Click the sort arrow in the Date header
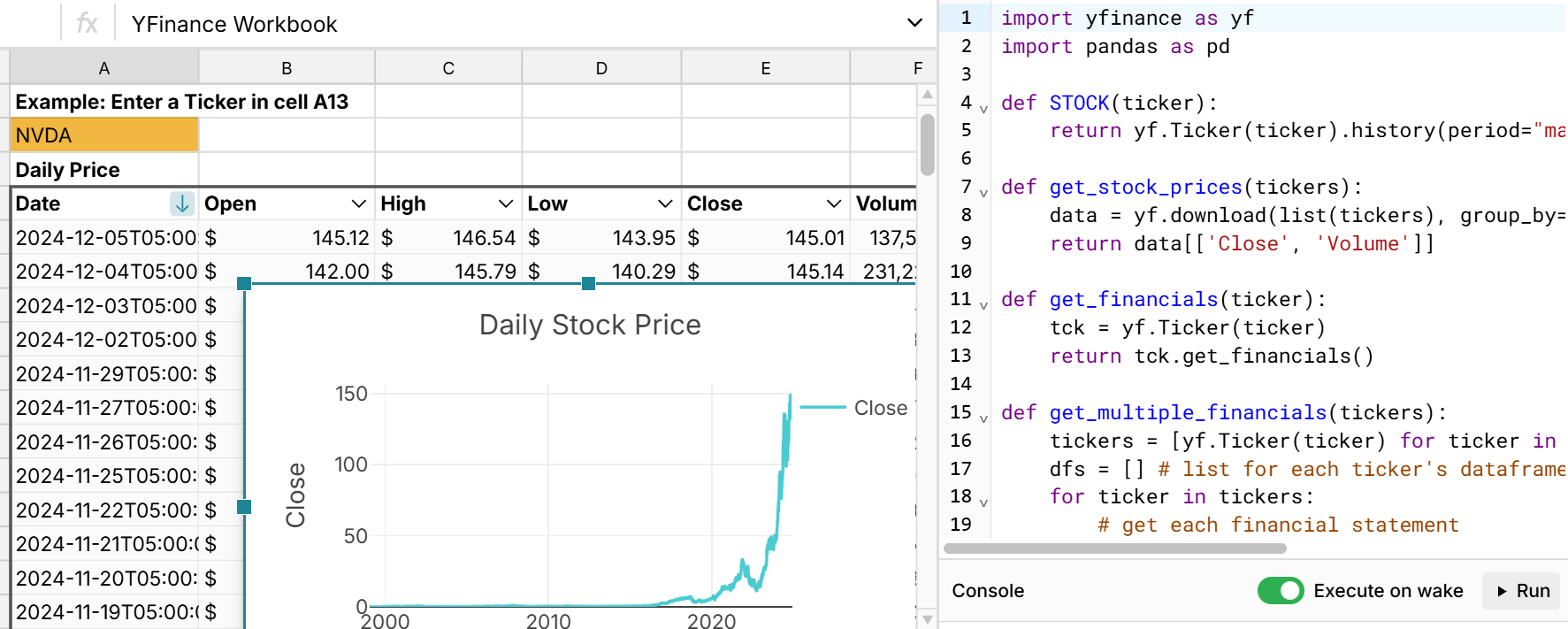This screenshot has height=629, width=1568. [x=181, y=204]
